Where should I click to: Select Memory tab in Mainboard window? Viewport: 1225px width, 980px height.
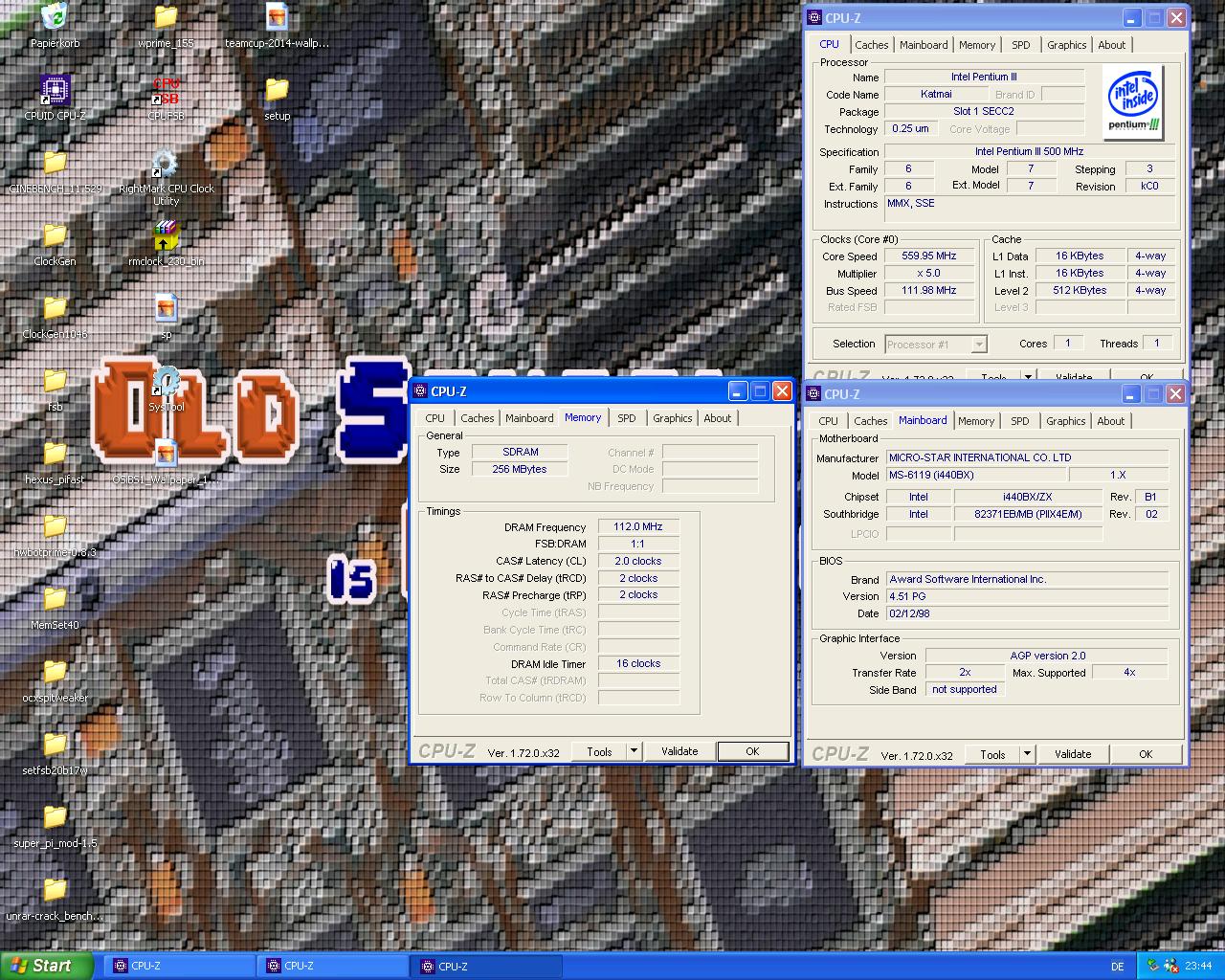click(976, 421)
